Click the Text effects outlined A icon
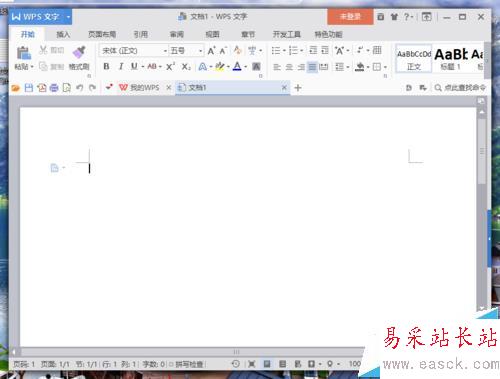Screen dimensions: 500x379 [202, 67]
